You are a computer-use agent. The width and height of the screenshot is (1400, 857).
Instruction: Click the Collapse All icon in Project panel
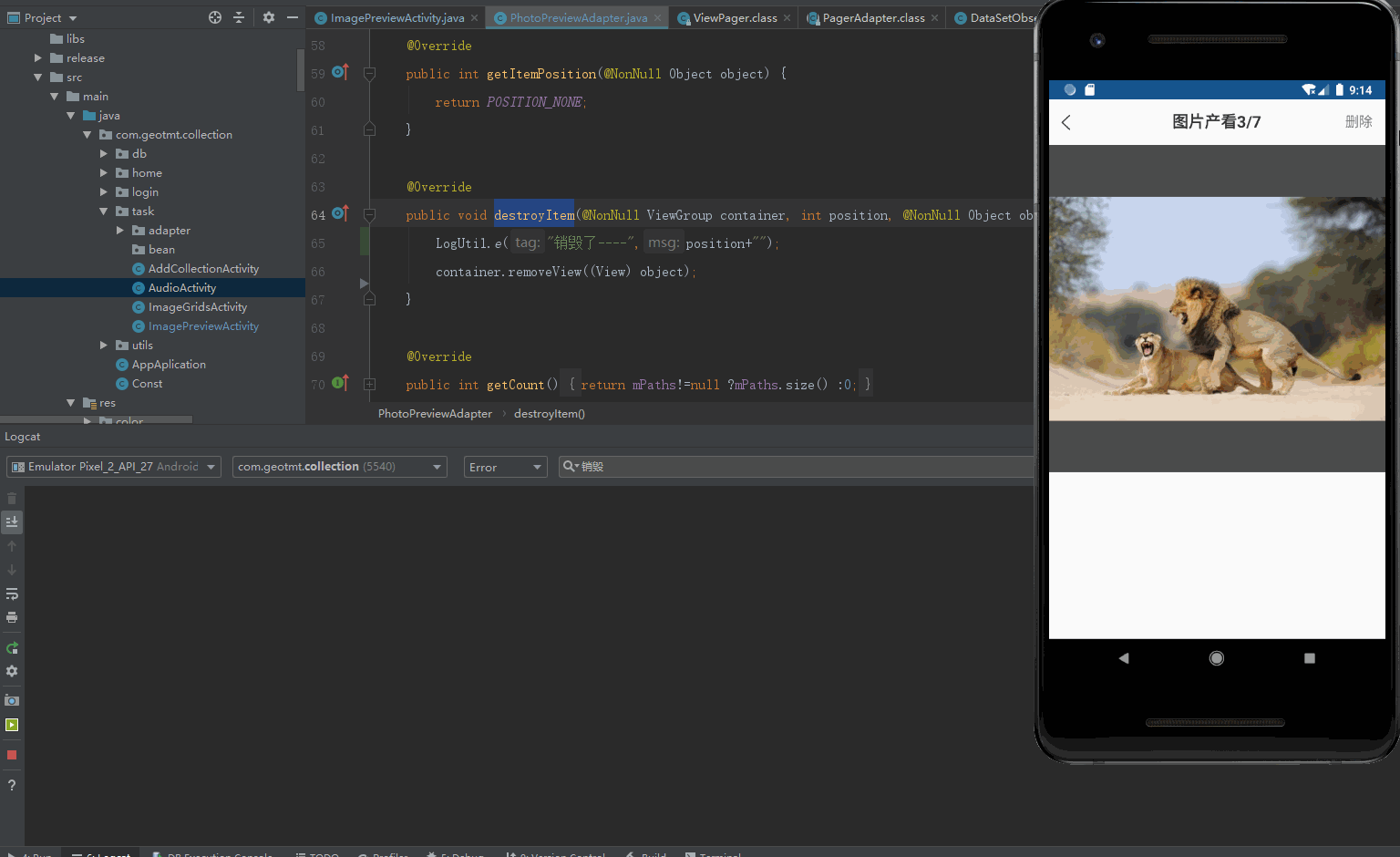(x=239, y=17)
